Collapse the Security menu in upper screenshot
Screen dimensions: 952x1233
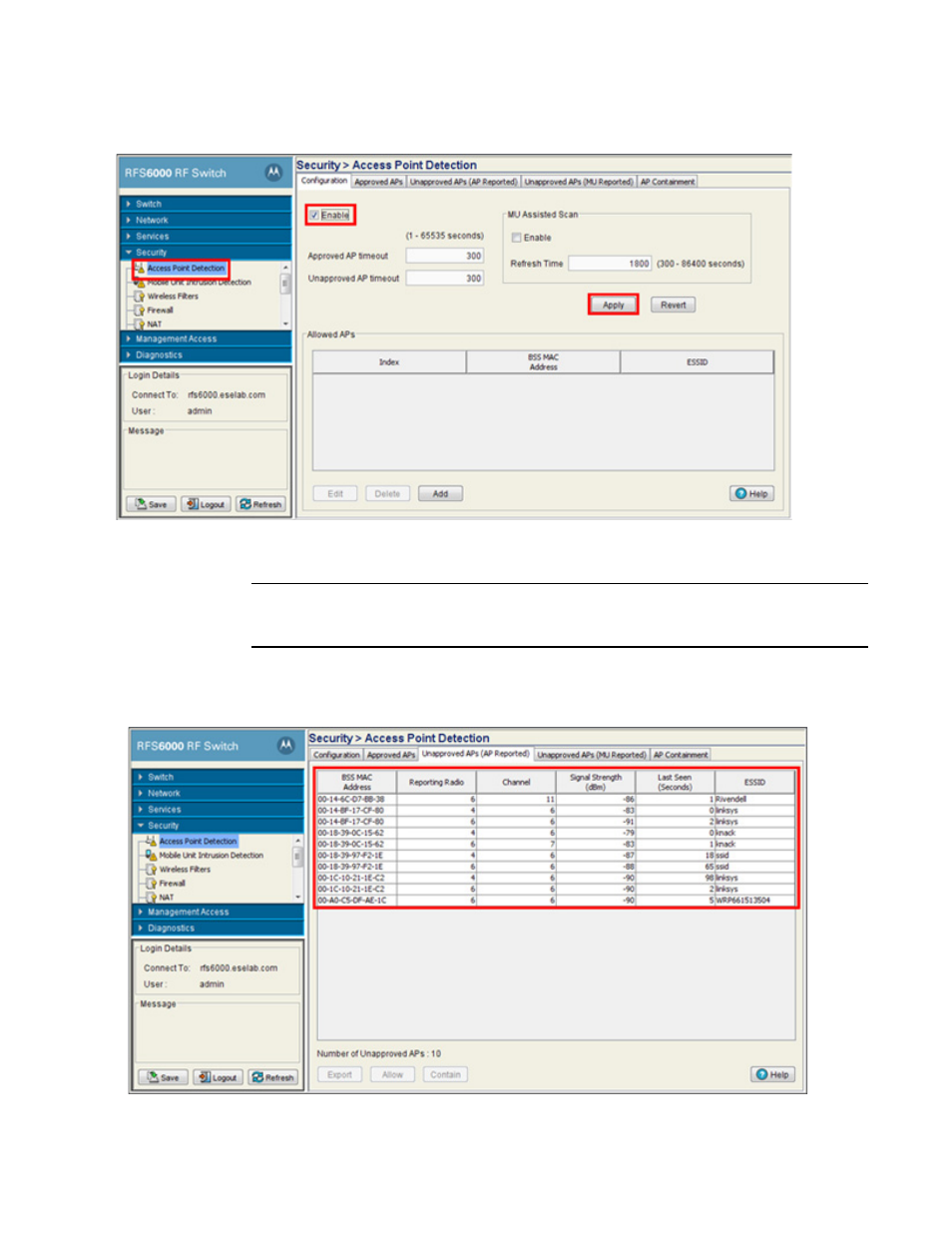pyautogui.click(x=206, y=253)
